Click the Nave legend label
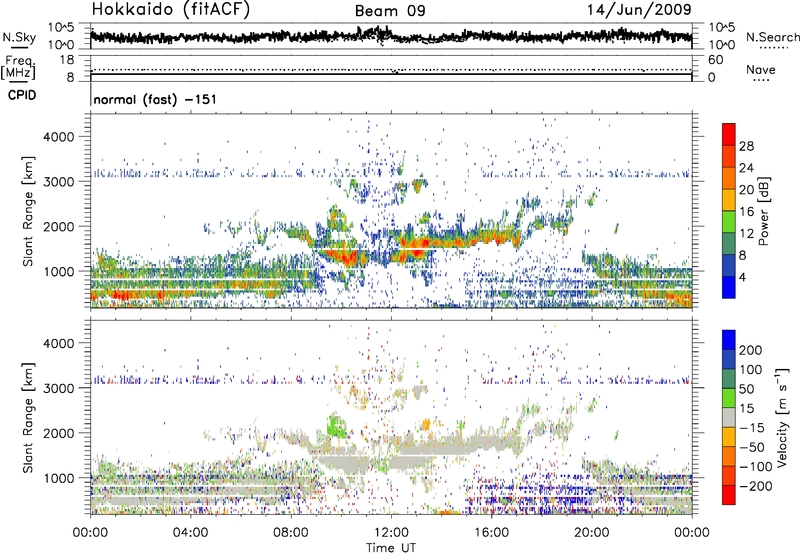This screenshot has height=554, width=800. tap(760, 69)
